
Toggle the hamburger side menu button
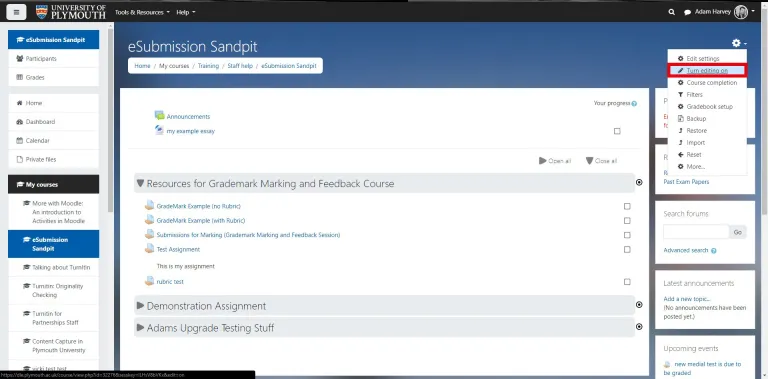(x=16, y=12)
